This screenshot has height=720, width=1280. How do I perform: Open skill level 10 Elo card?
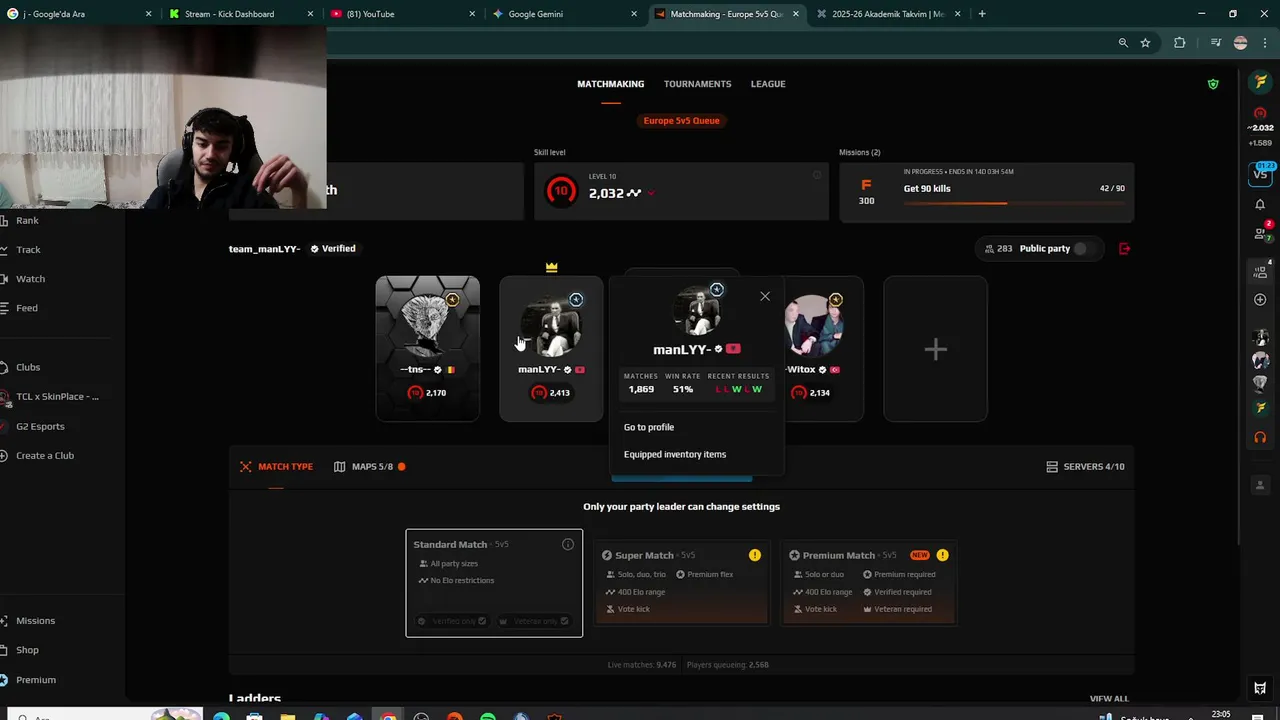click(x=681, y=192)
